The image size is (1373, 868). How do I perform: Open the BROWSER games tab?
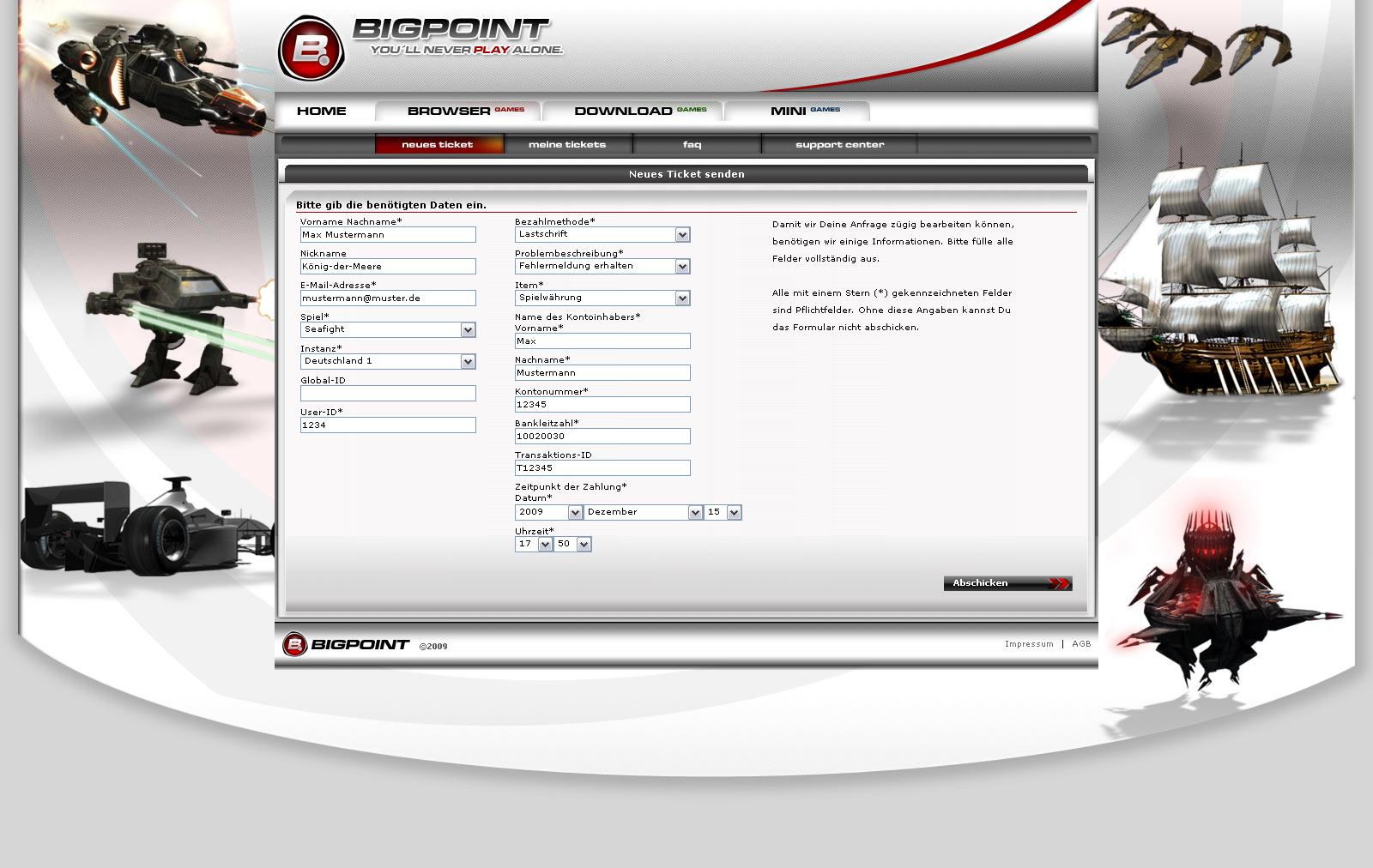(459, 111)
